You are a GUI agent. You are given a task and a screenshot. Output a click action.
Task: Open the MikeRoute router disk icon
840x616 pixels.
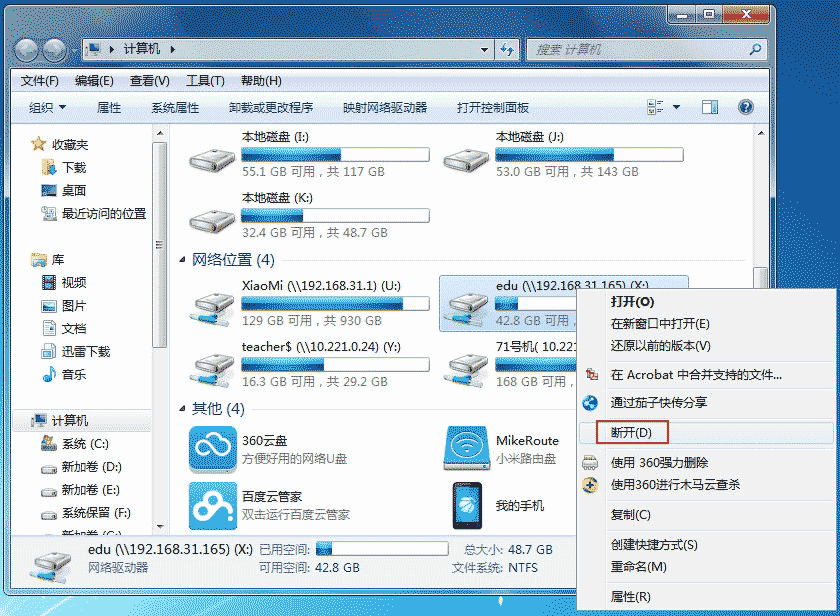tap(467, 449)
